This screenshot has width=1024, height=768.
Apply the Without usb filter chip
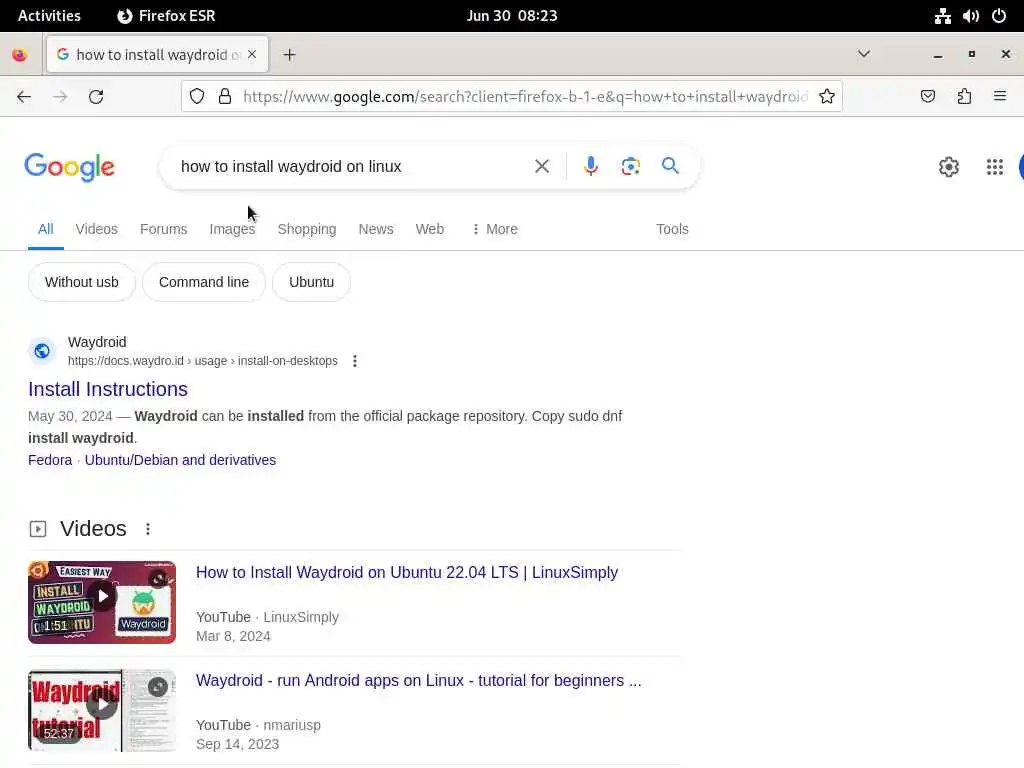[x=82, y=282]
